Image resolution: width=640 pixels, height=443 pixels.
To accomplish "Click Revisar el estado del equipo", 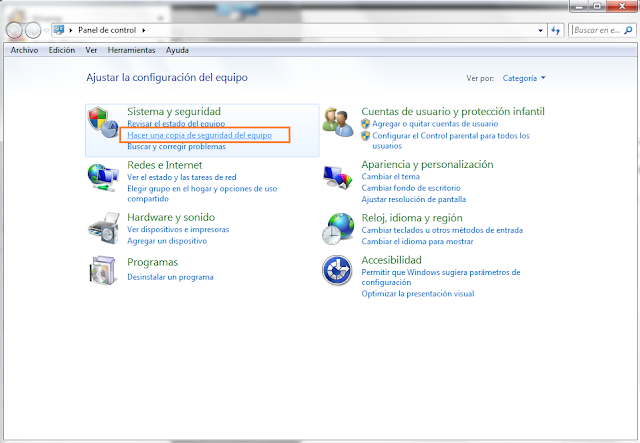I will click(176, 123).
